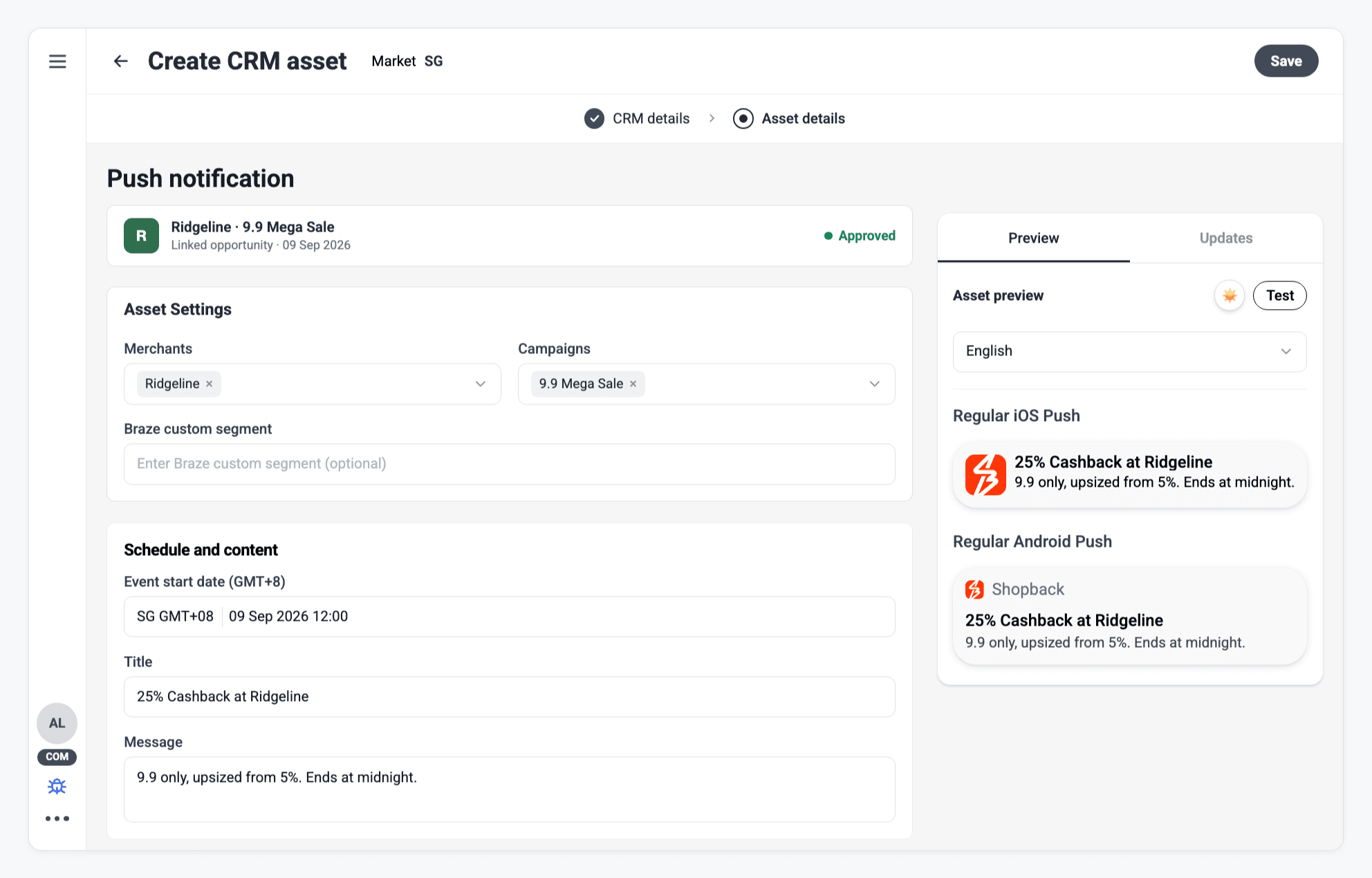Save the CRM asset
This screenshot has width=1372, height=878.
1286,61
